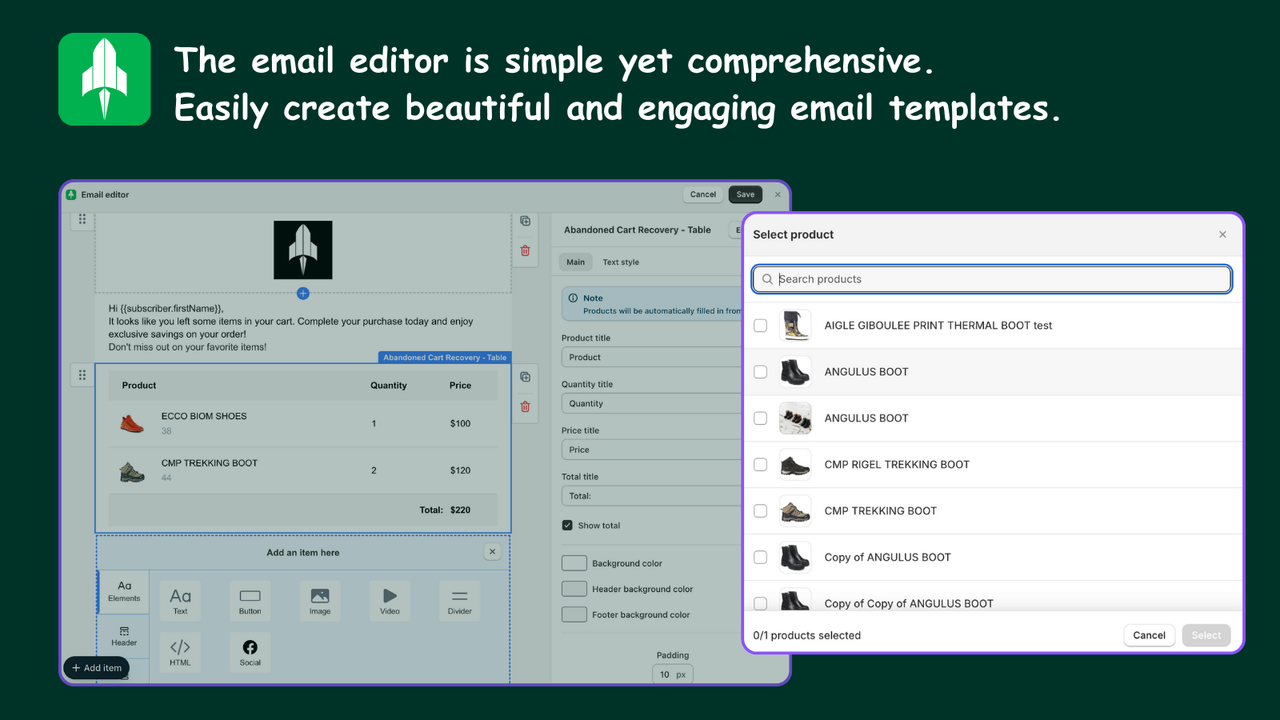Click the green rocket app logo in the banner

click(x=105, y=79)
